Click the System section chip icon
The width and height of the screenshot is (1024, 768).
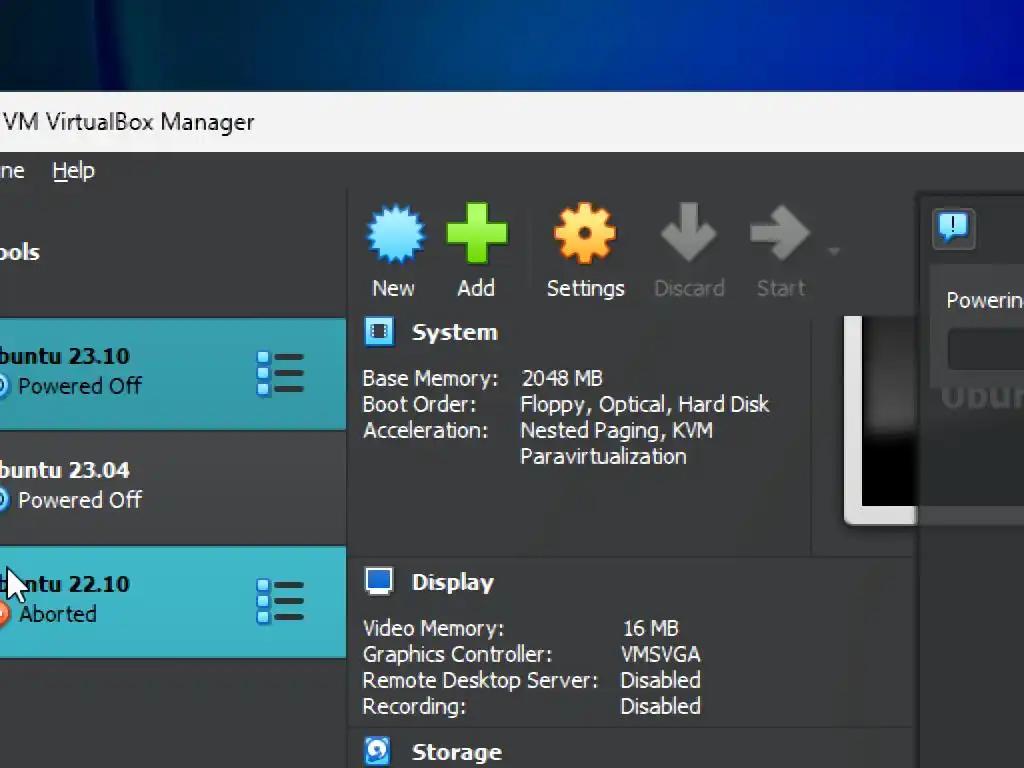point(379,331)
